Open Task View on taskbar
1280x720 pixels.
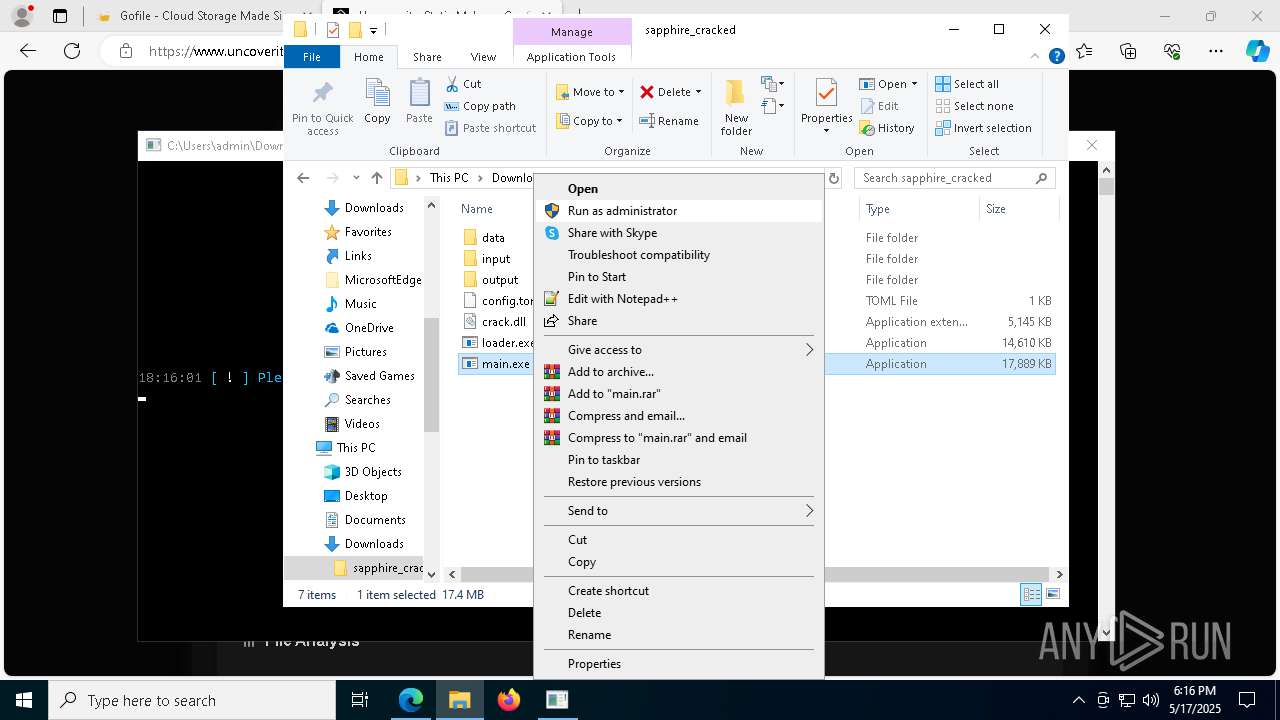pyautogui.click(x=360, y=700)
